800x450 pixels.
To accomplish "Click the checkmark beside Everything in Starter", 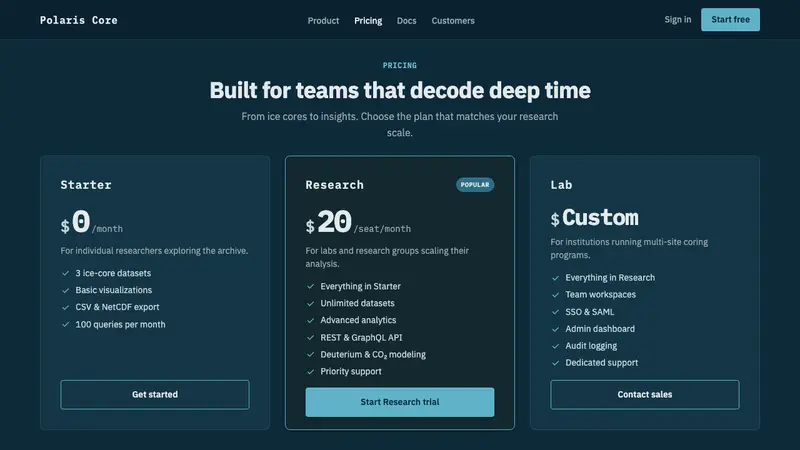I will click(x=310, y=286).
